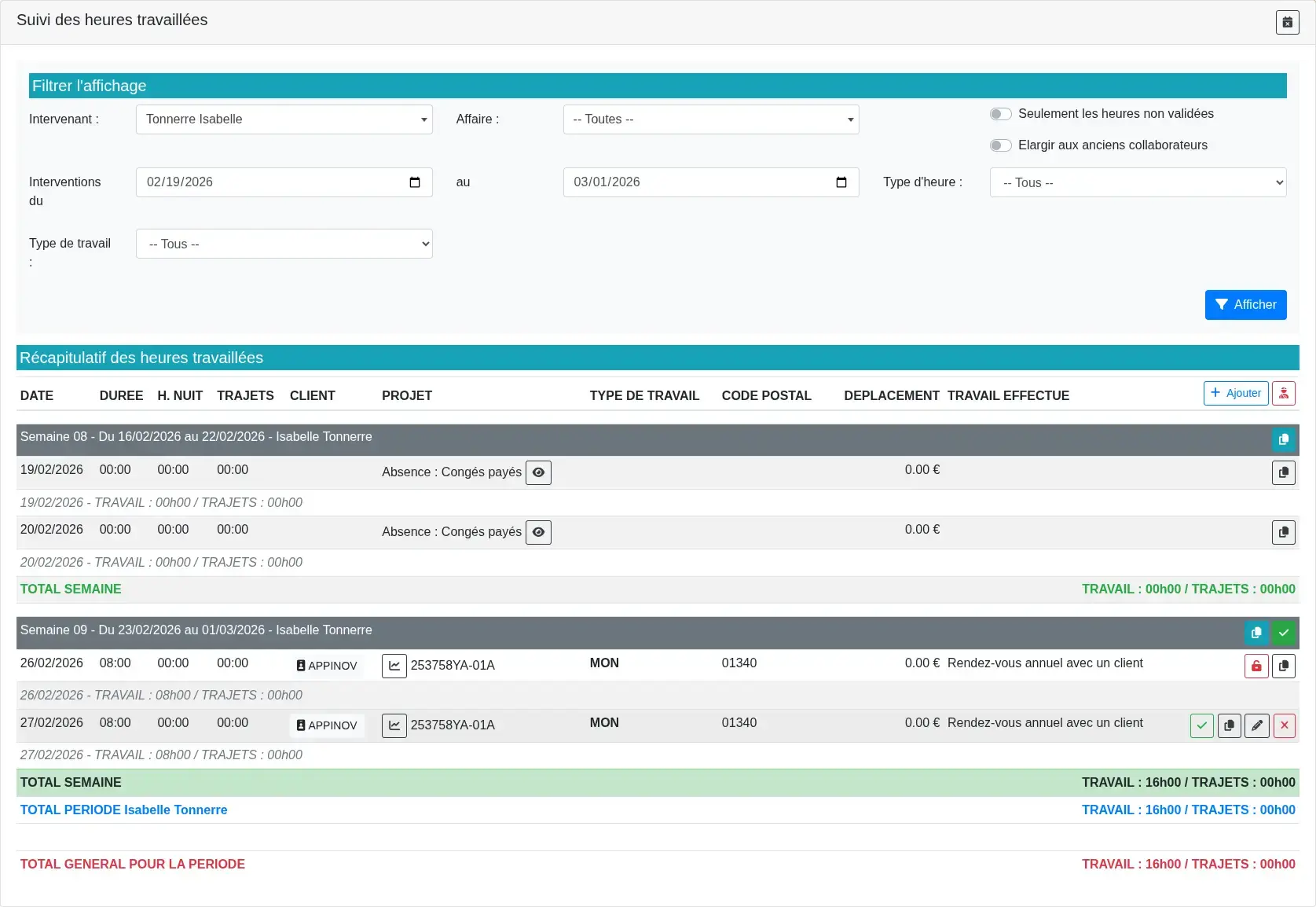1316x907 pixels.
Task: Click the 'Récapitulatif des heures travaillées' header
Action: click(x=141, y=358)
